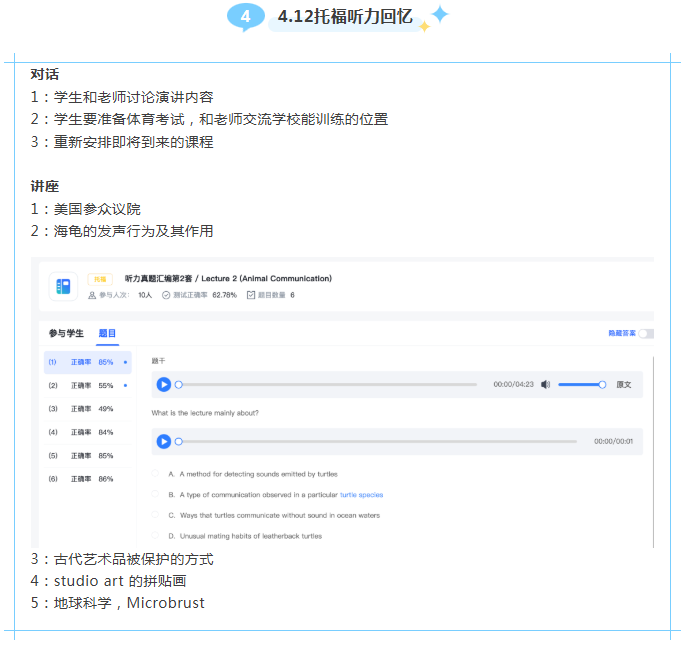This screenshot has width=685, height=645.
Task: Mute the lecture audio speaker icon
Action: coord(545,384)
